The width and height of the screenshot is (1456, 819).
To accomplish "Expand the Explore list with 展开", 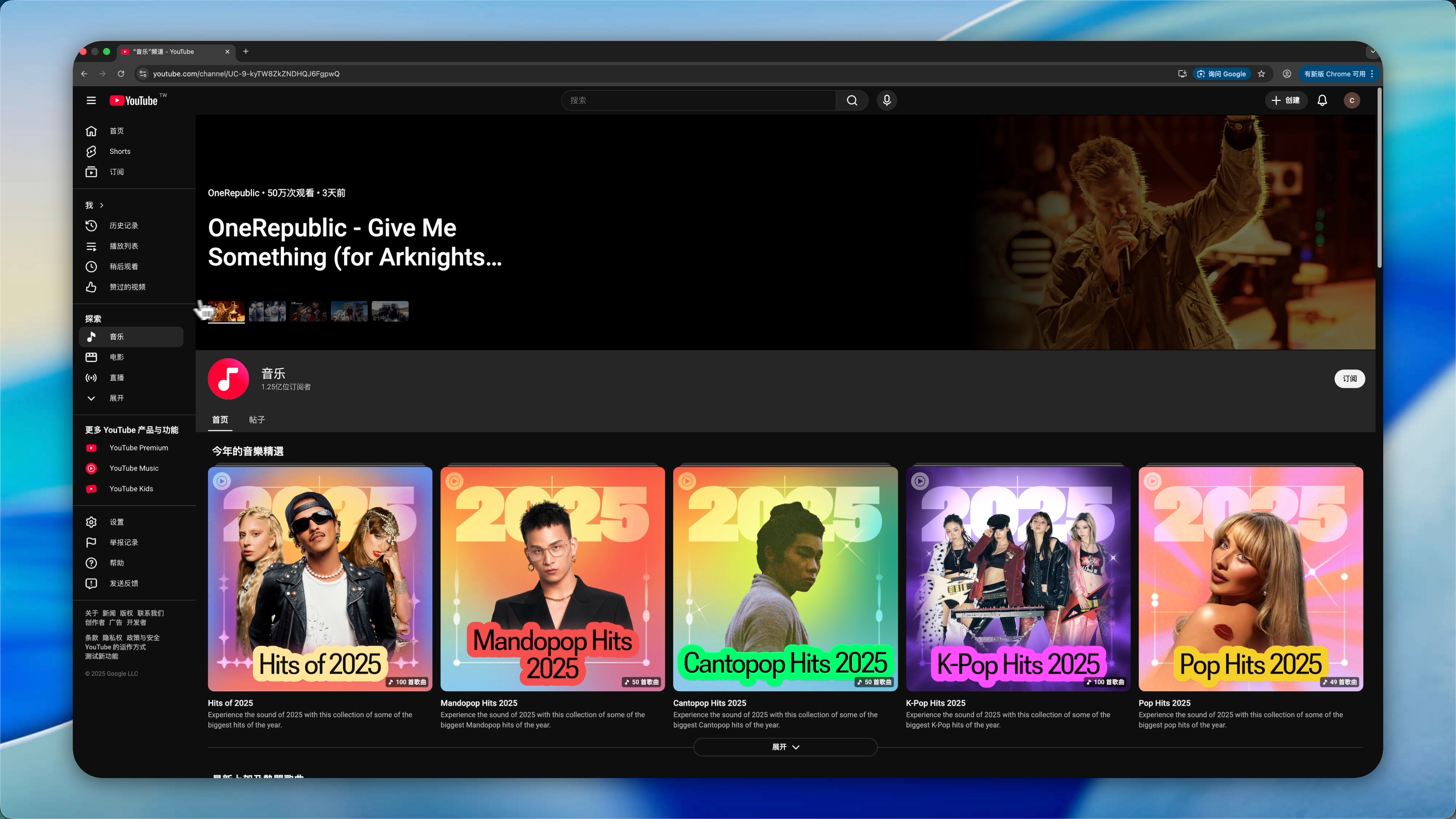I will tap(116, 398).
